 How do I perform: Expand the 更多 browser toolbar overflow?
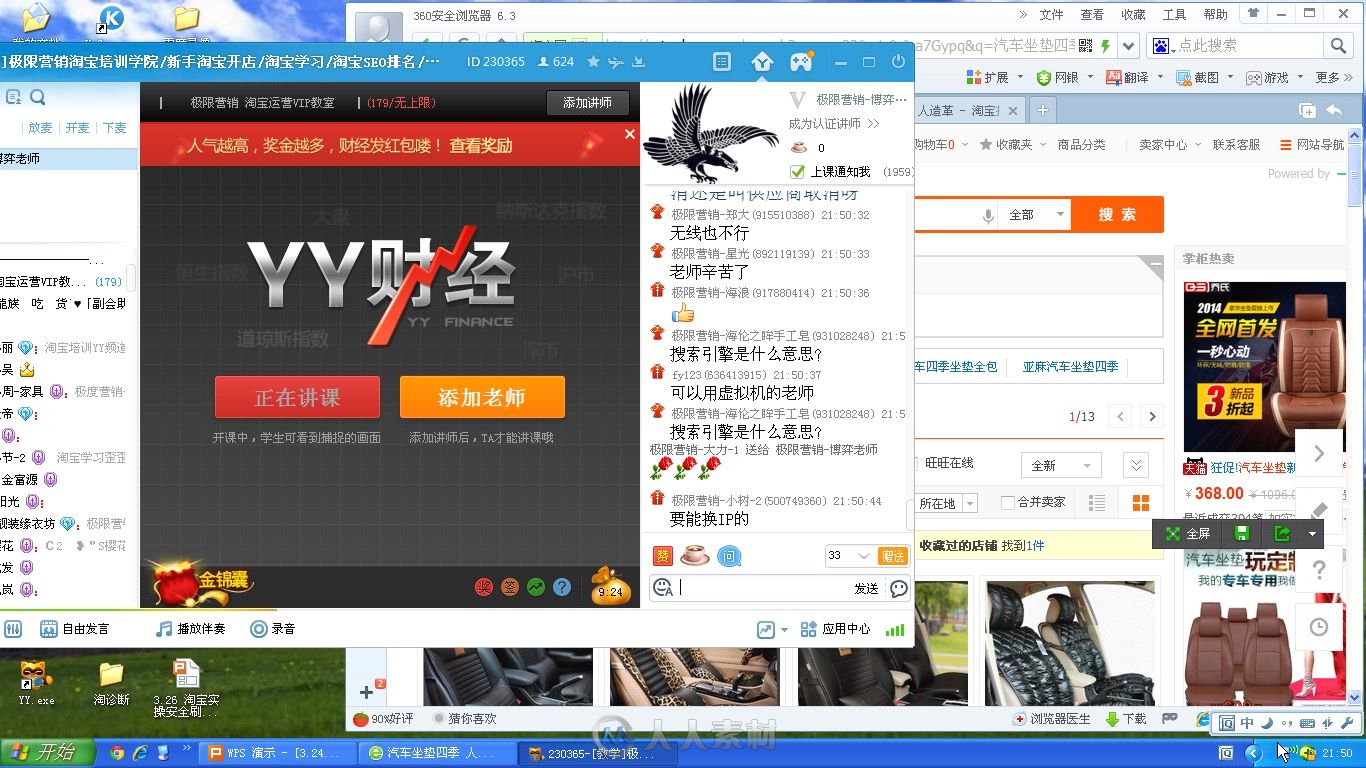click(x=1334, y=78)
